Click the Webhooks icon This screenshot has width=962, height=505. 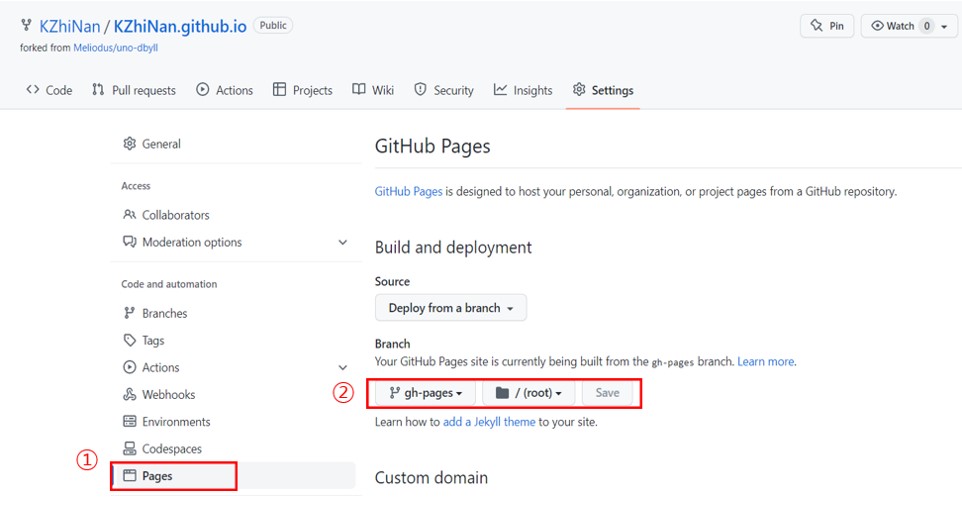[129, 394]
